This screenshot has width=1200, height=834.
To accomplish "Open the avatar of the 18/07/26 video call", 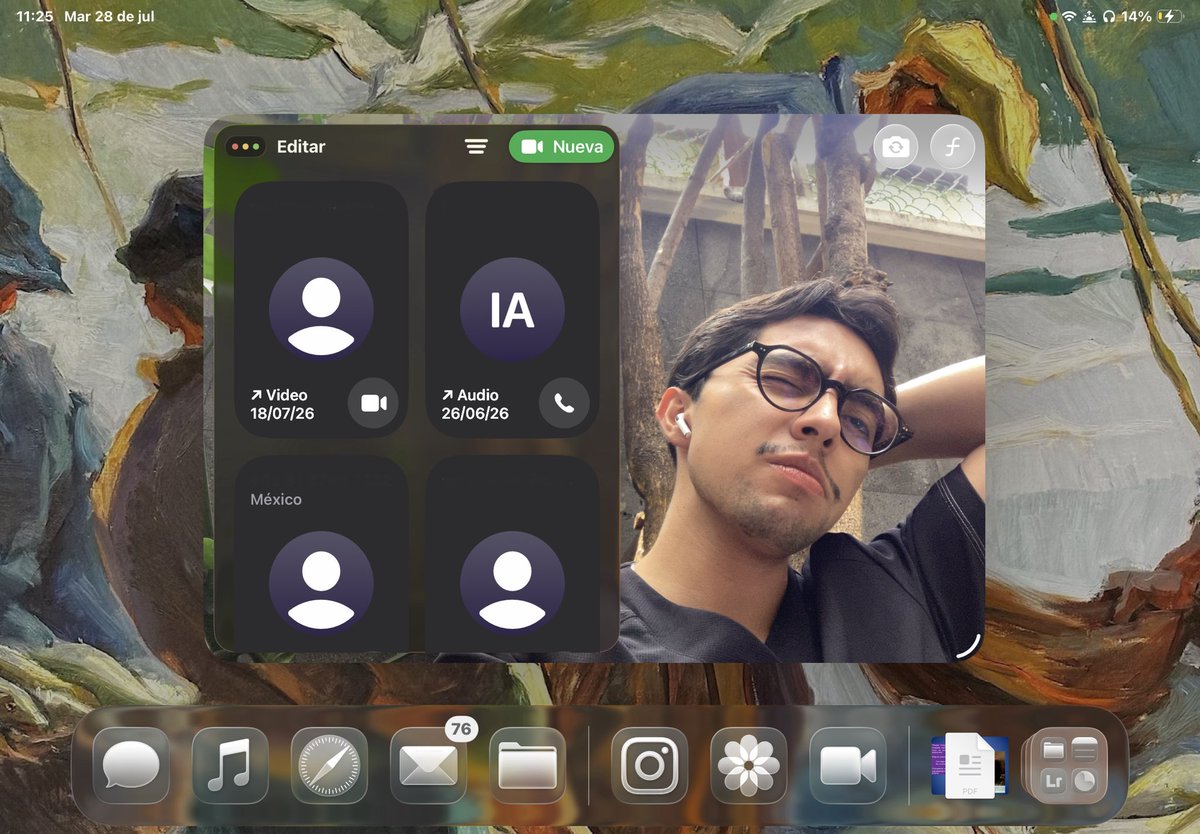I will click(321, 310).
